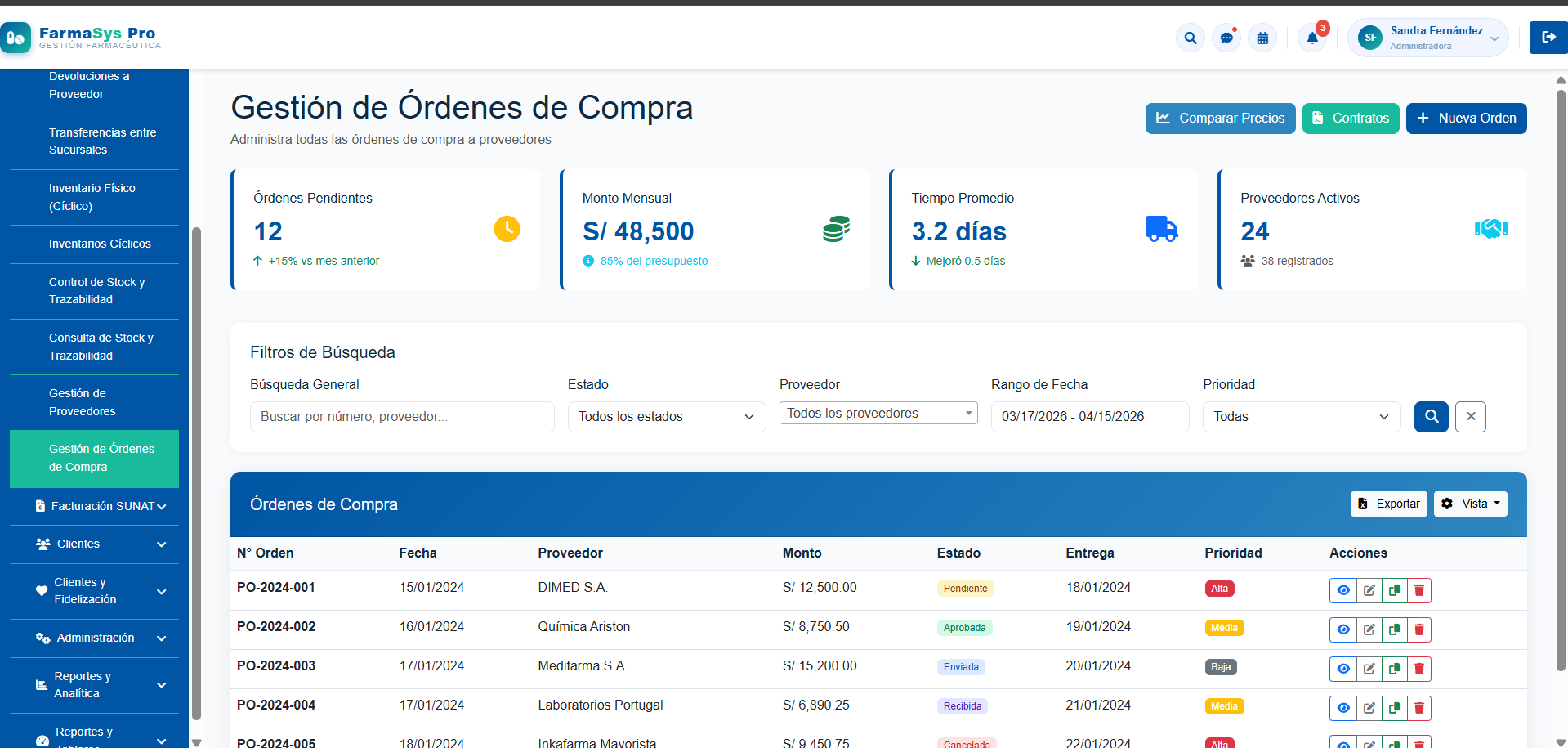Expand the Vista dropdown in the orders table
This screenshot has width=1568, height=748.
[x=1470, y=504]
